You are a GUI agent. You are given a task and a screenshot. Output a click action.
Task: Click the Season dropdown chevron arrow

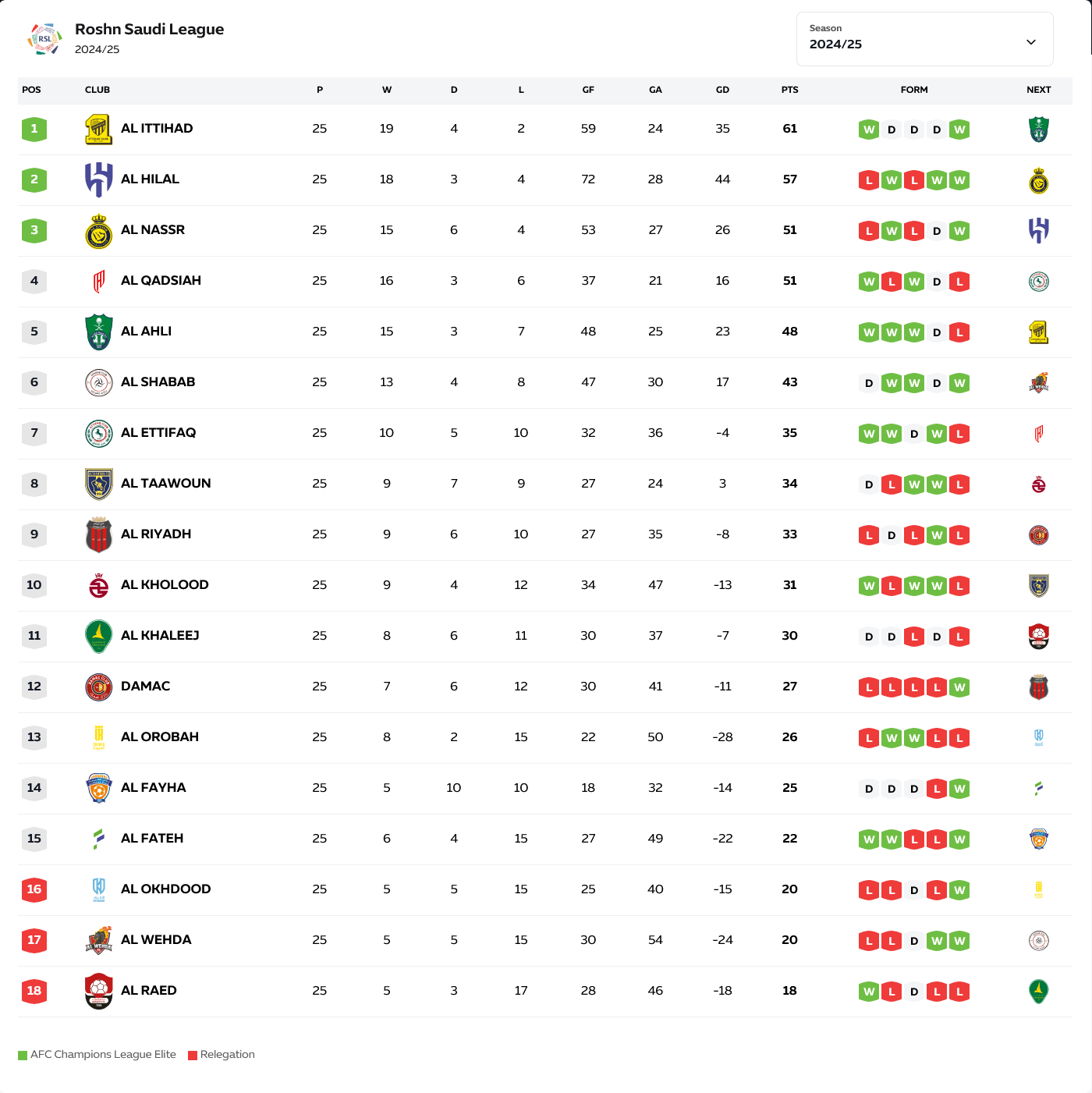click(x=1031, y=42)
